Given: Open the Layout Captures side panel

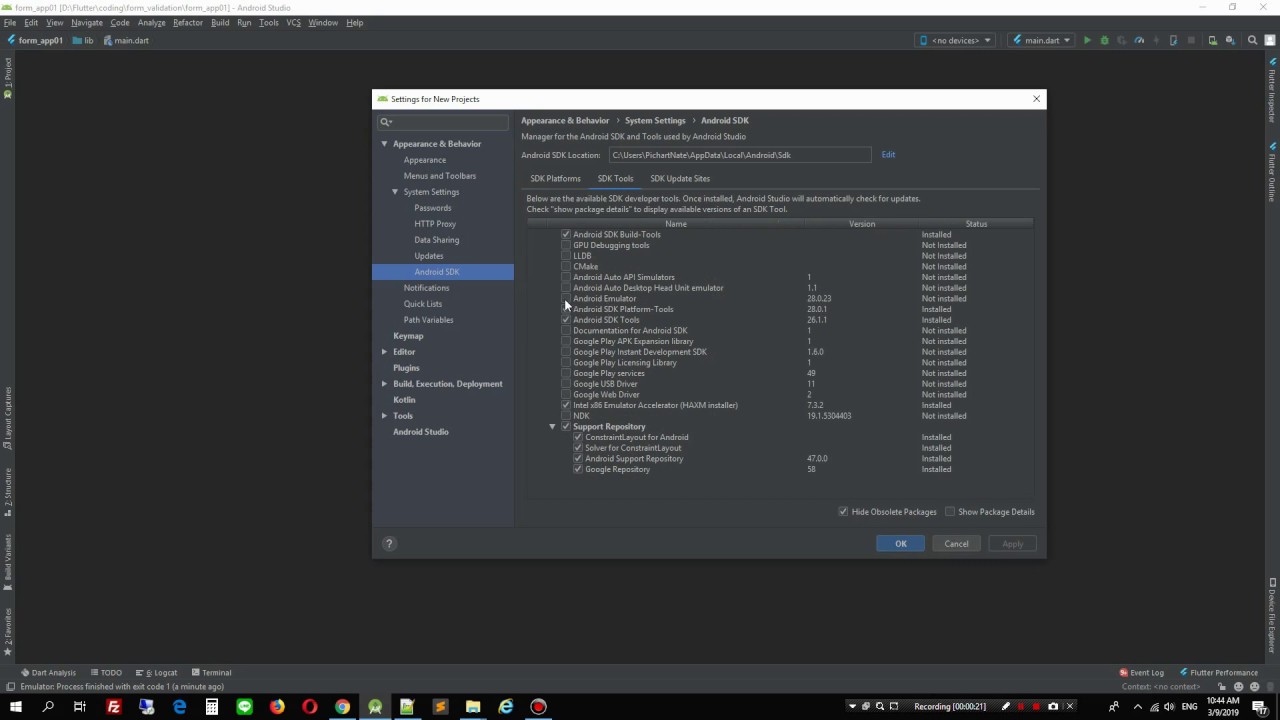Looking at the screenshot, I should [x=8, y=416].
